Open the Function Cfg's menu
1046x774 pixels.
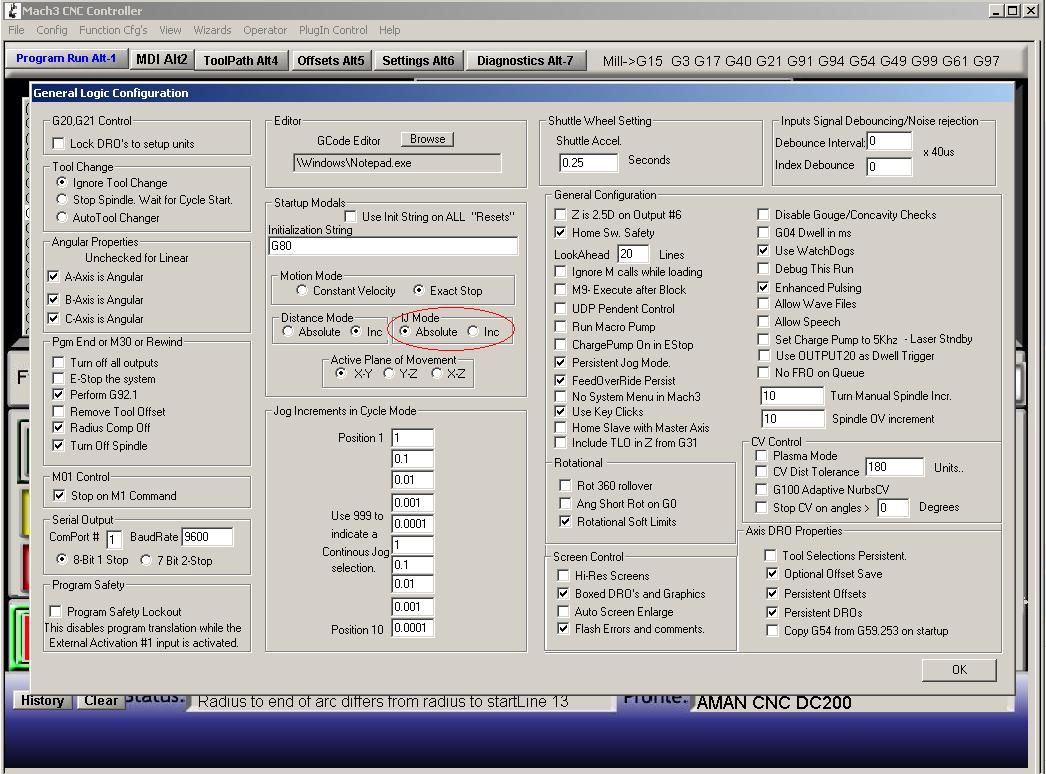(x=113, y=30)
